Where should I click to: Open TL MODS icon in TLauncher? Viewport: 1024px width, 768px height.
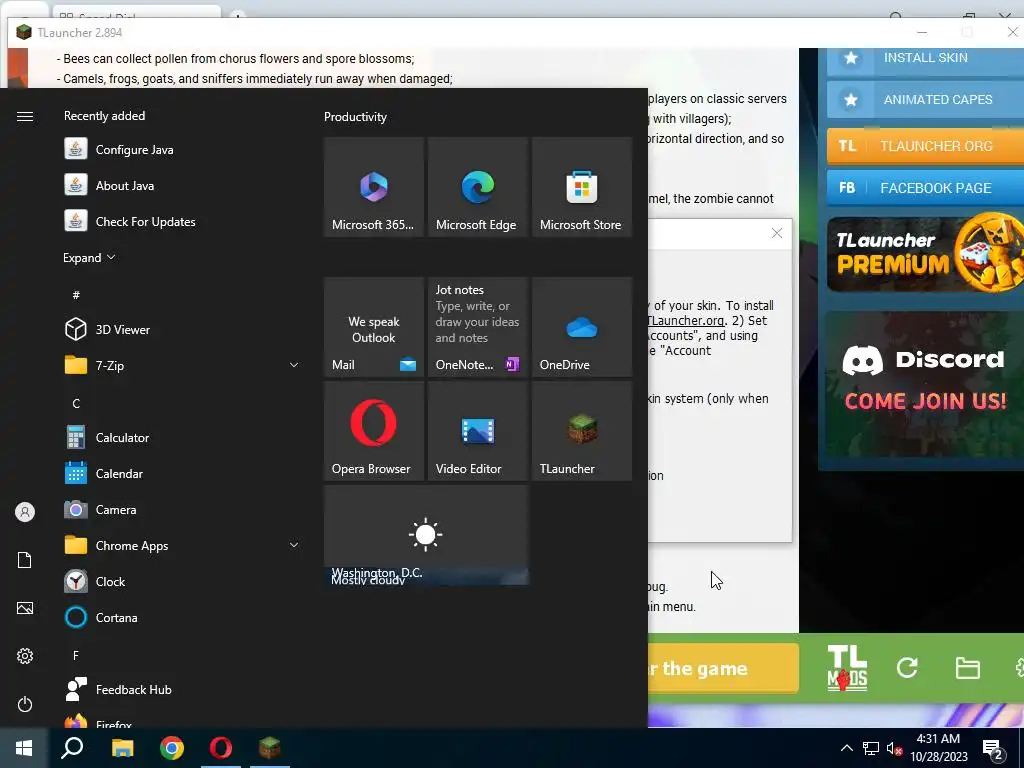[x=847, y=668]
